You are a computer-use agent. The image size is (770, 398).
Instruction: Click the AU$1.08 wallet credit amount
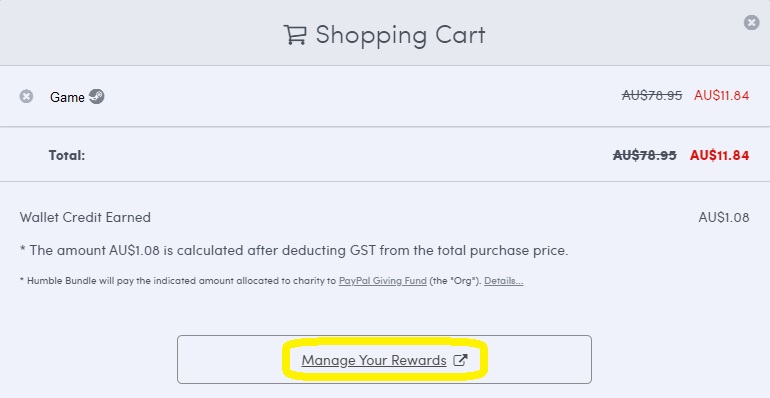pyautogui.click(x=724, y=217)
